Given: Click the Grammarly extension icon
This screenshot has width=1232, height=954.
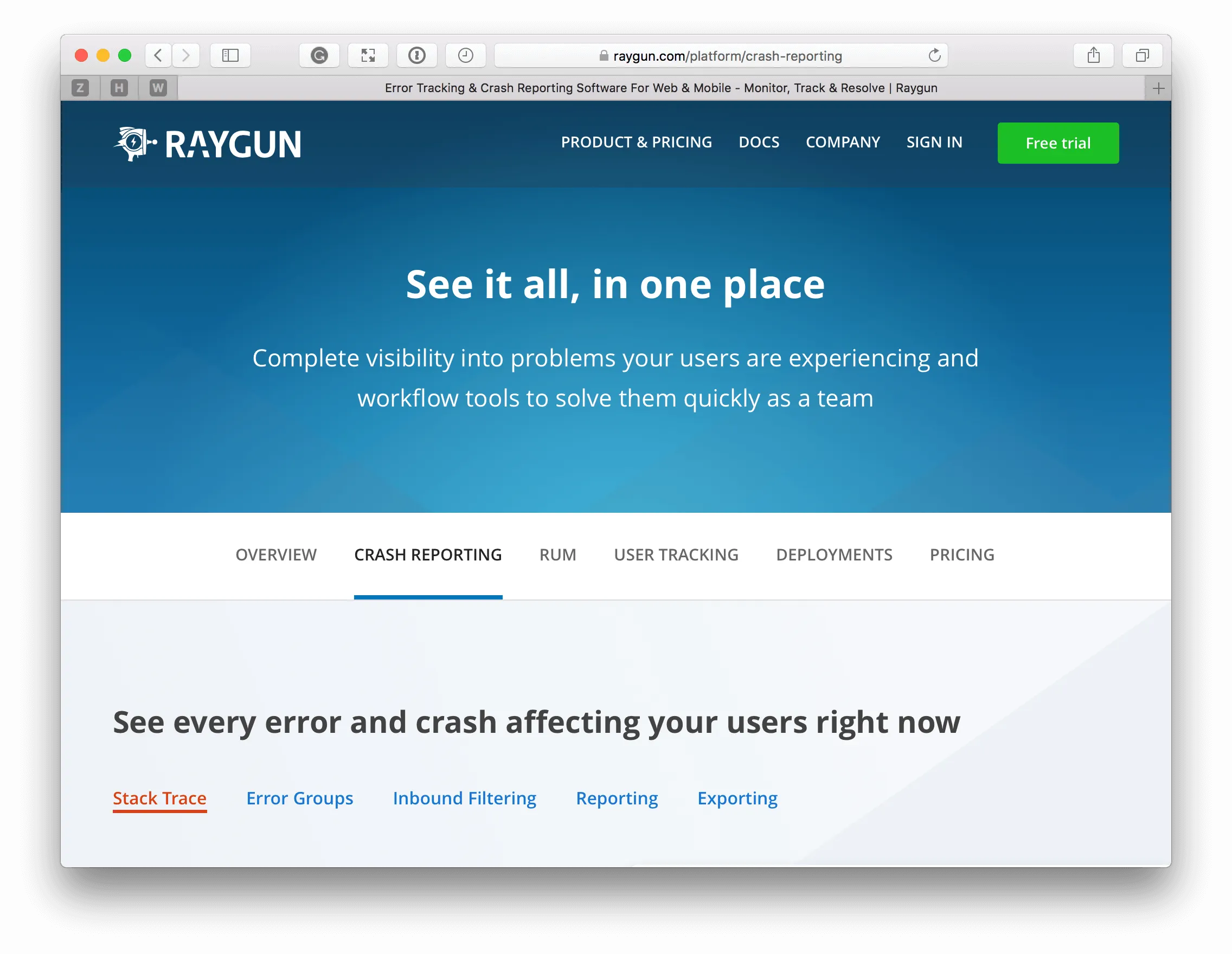Looking at the screenshot, I should click(319, 55).
